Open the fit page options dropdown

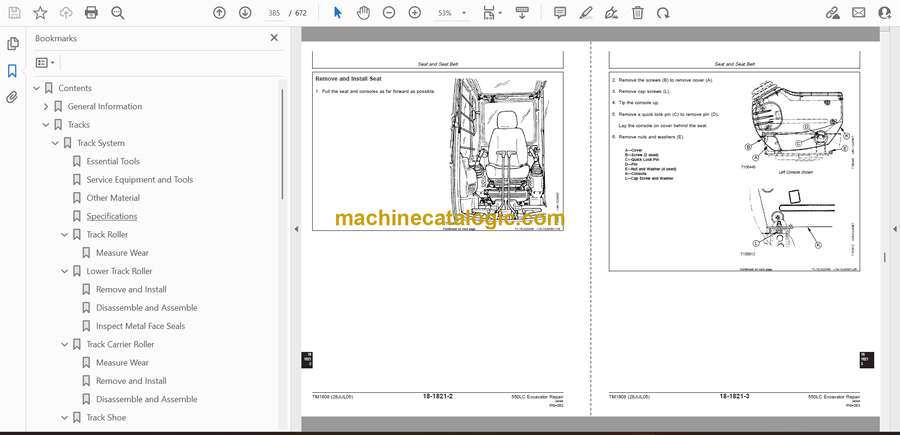(492, 13)
